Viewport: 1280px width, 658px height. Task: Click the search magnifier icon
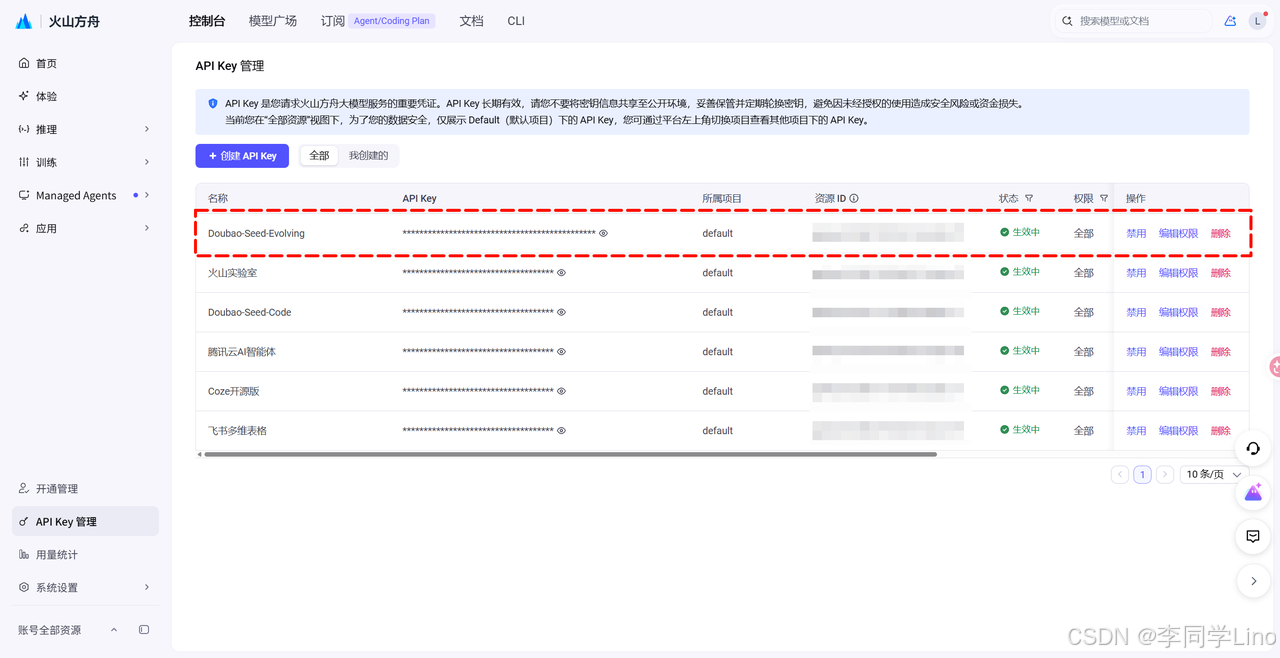(1067, 21)
